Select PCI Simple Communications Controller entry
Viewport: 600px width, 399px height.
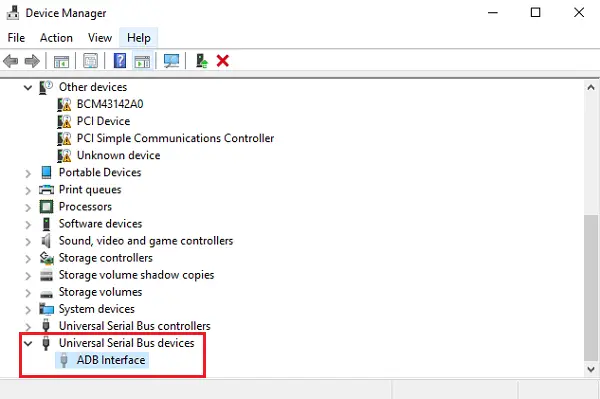(x=175, y=138)
